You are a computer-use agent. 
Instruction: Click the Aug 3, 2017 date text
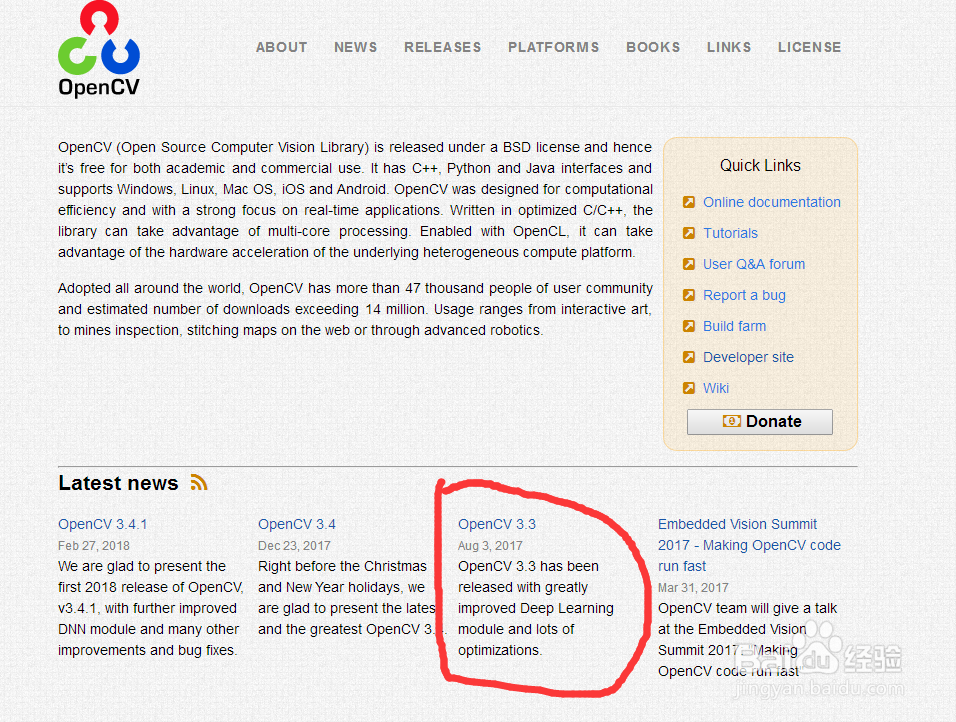click(490, 546)
